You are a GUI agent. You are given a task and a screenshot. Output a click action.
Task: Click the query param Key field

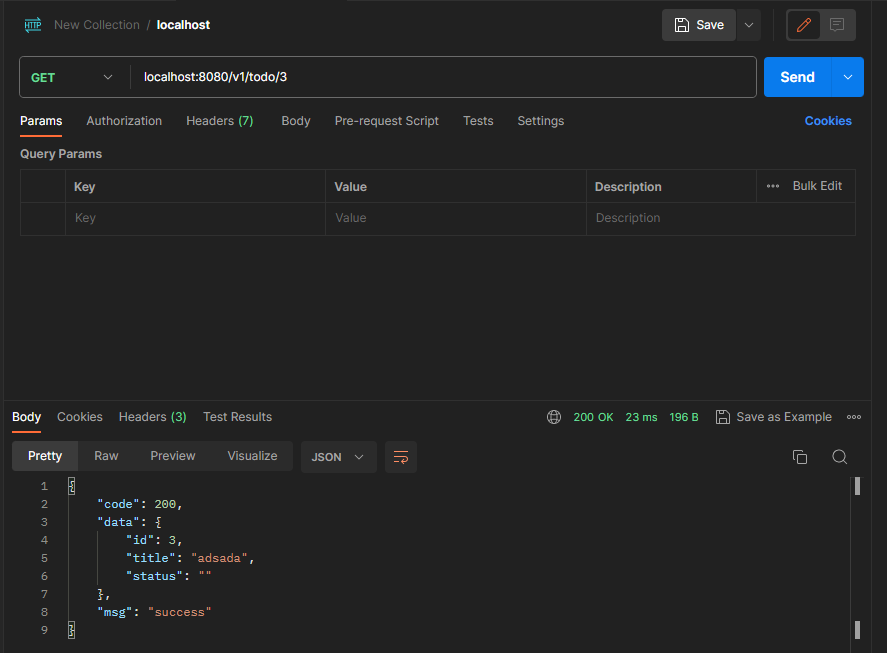click(195, 218)
